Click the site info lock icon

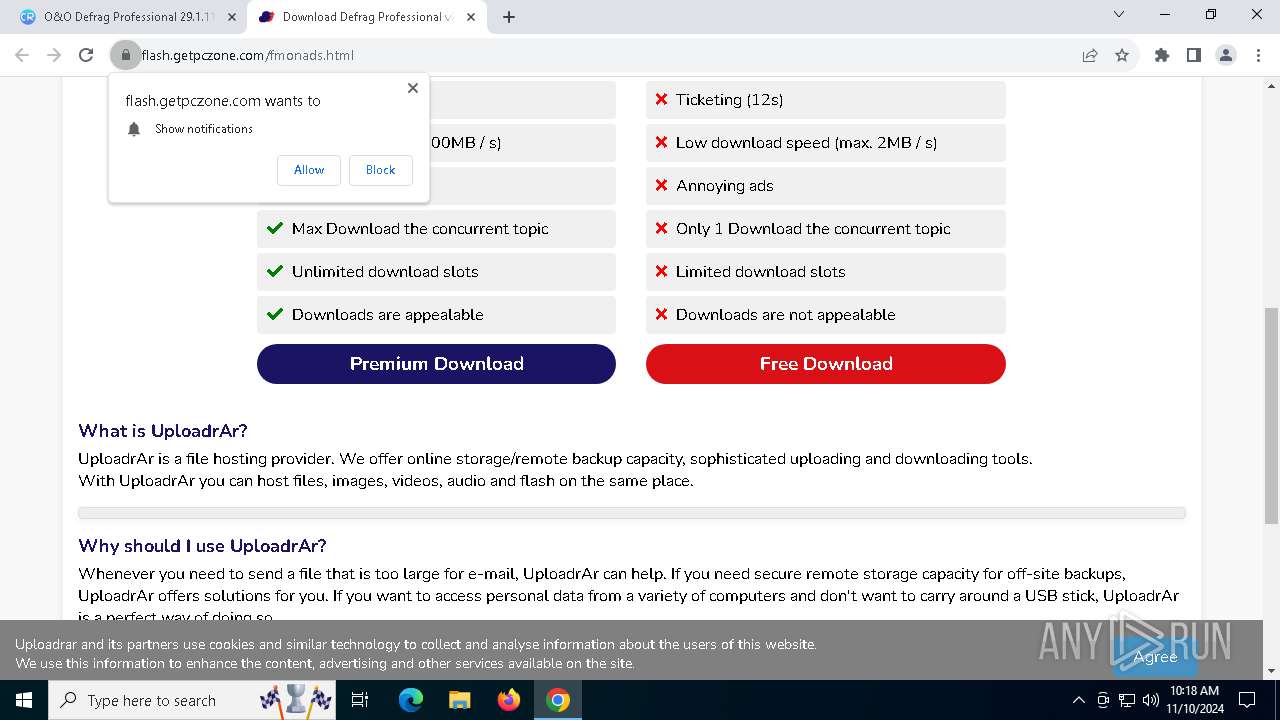coord(125,55)
